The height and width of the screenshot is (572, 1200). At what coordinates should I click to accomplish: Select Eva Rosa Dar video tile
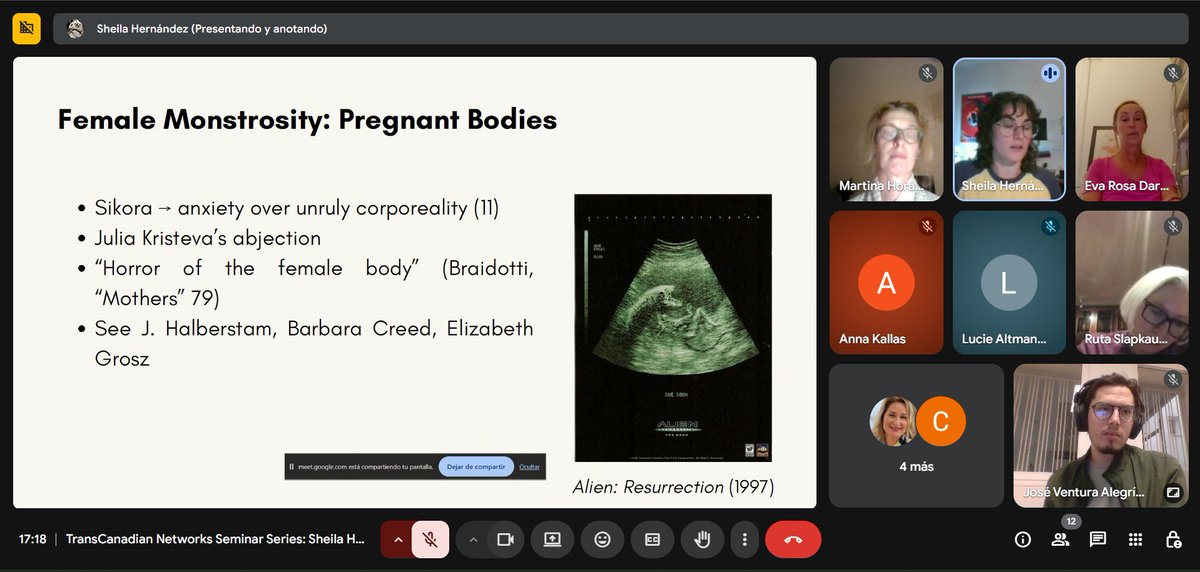pyautogui.click(x=1132, y=129)
